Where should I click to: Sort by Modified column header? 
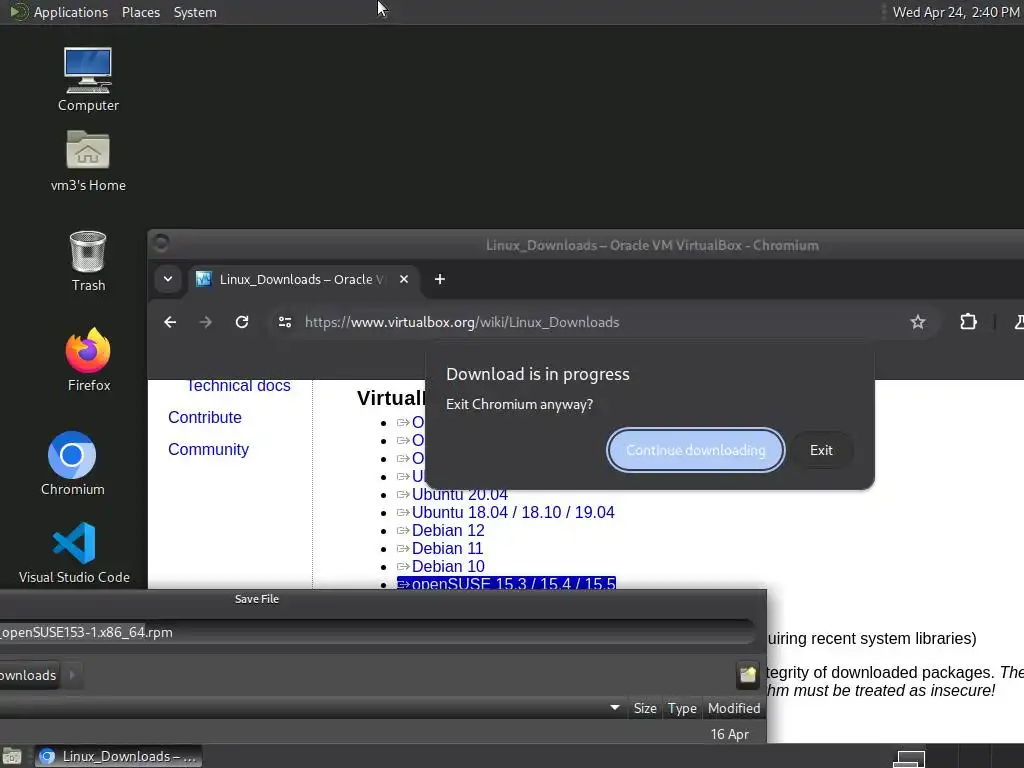(x=733, y=708)
